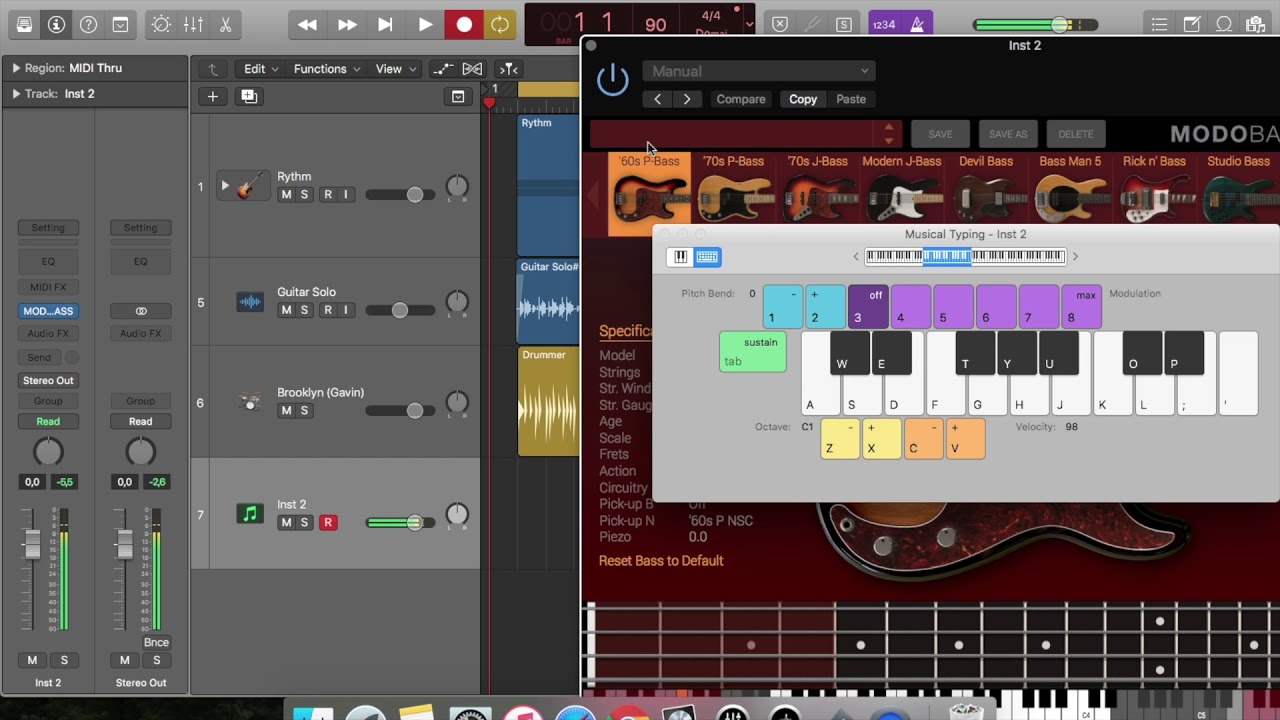1280x720 pixels.
Task: Go to beginning transport button
Action: pyautogui.click(x=385, y=25)
